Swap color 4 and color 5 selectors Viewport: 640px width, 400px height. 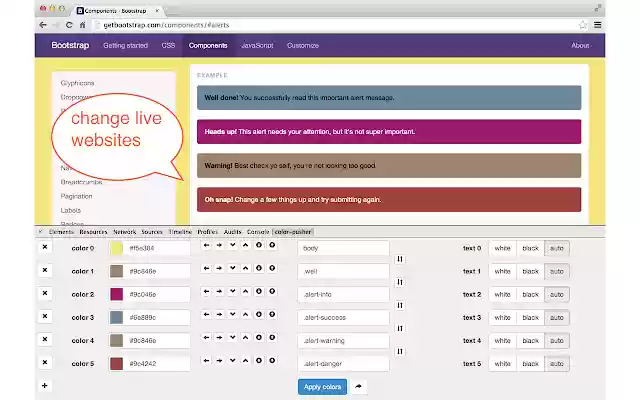tap(400, 351)
